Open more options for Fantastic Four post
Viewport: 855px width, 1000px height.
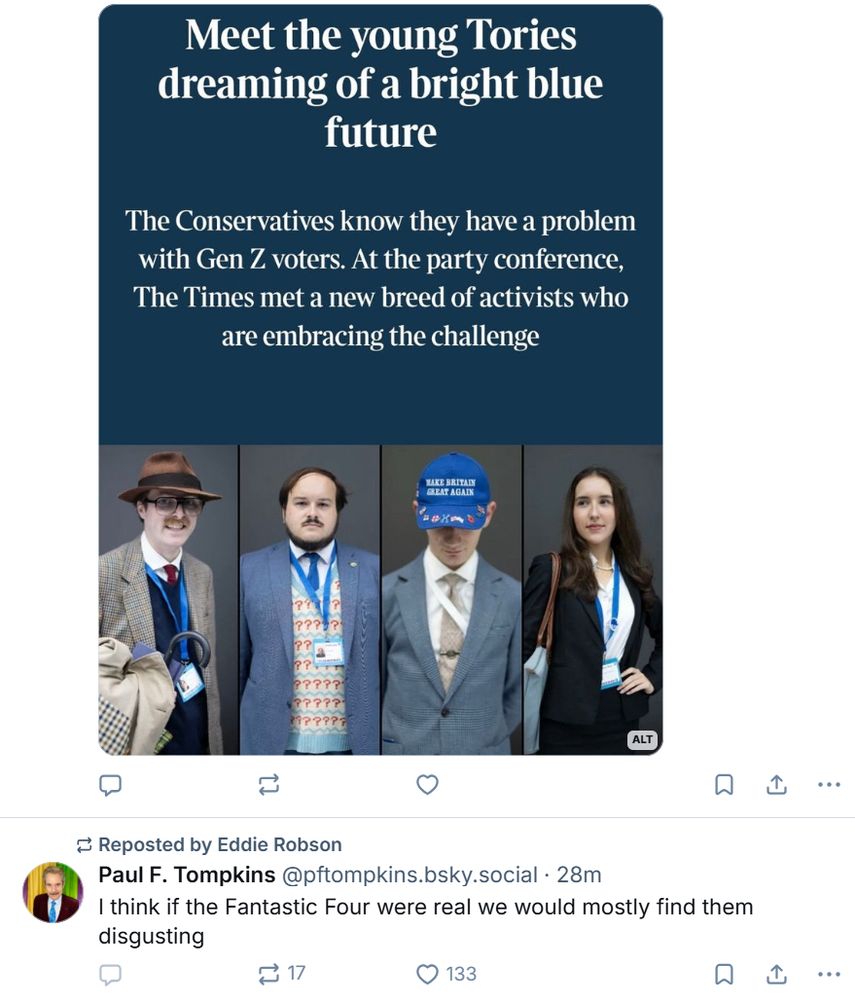point(828,974)
